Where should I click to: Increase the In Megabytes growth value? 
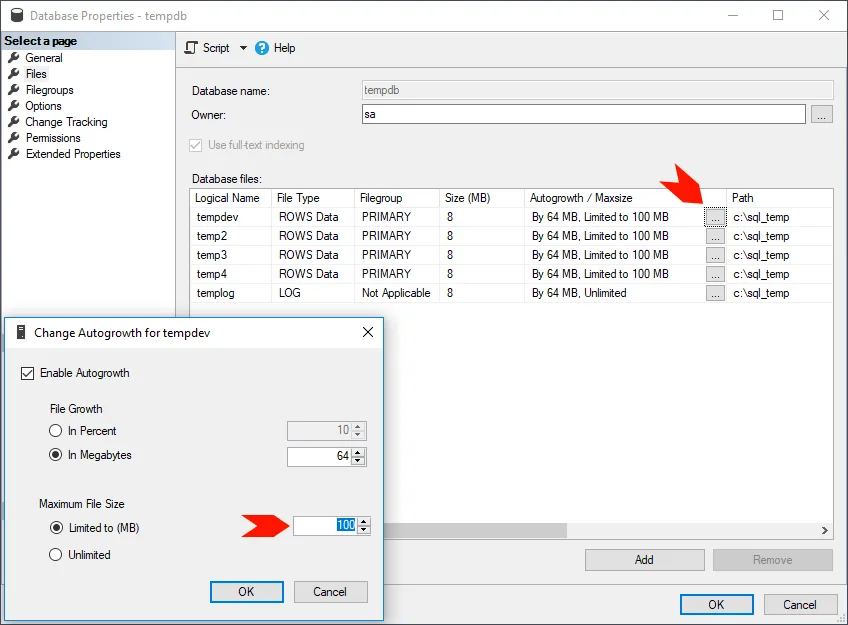[360, 452]
